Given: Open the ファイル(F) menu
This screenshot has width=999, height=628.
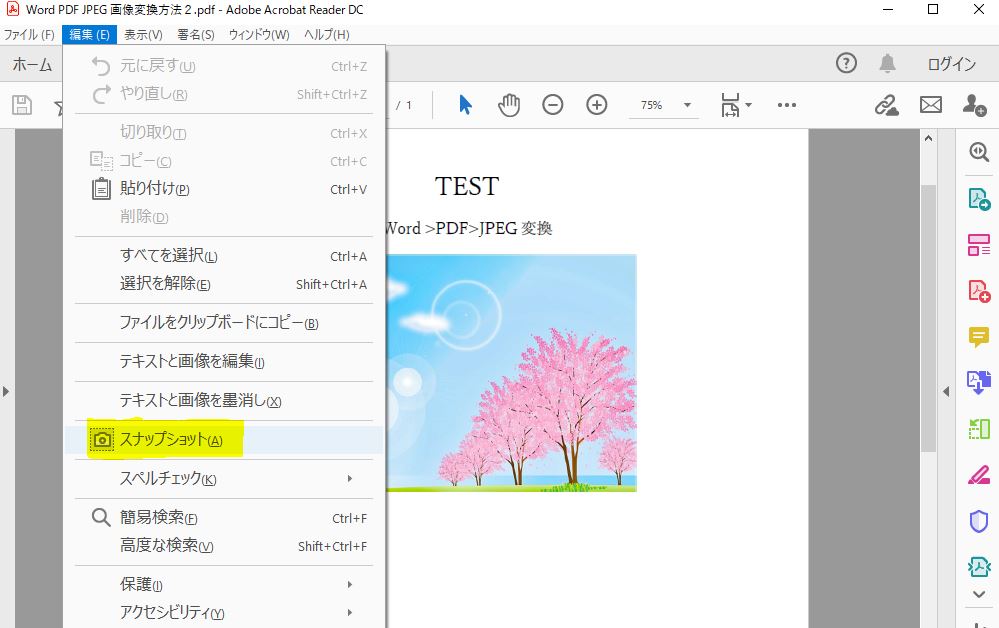Looking at the screenshot, I should tap(29, 34).
